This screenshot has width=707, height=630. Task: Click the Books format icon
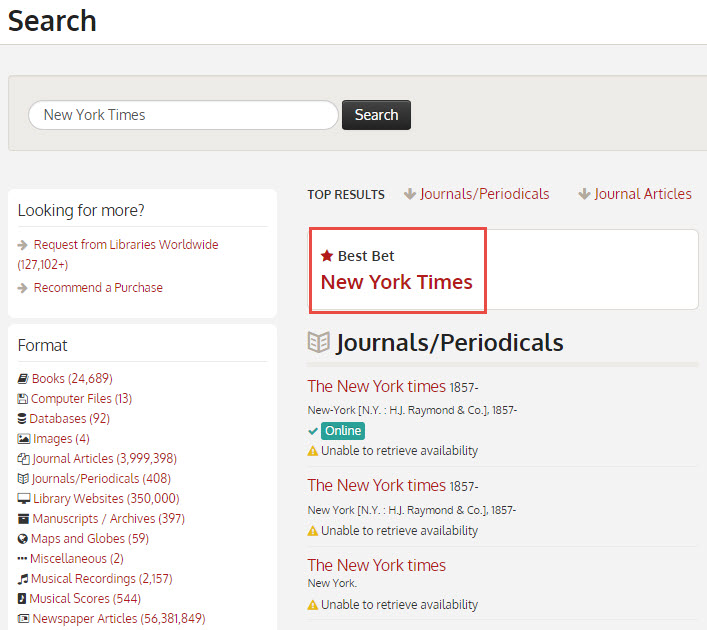(23, 378)
